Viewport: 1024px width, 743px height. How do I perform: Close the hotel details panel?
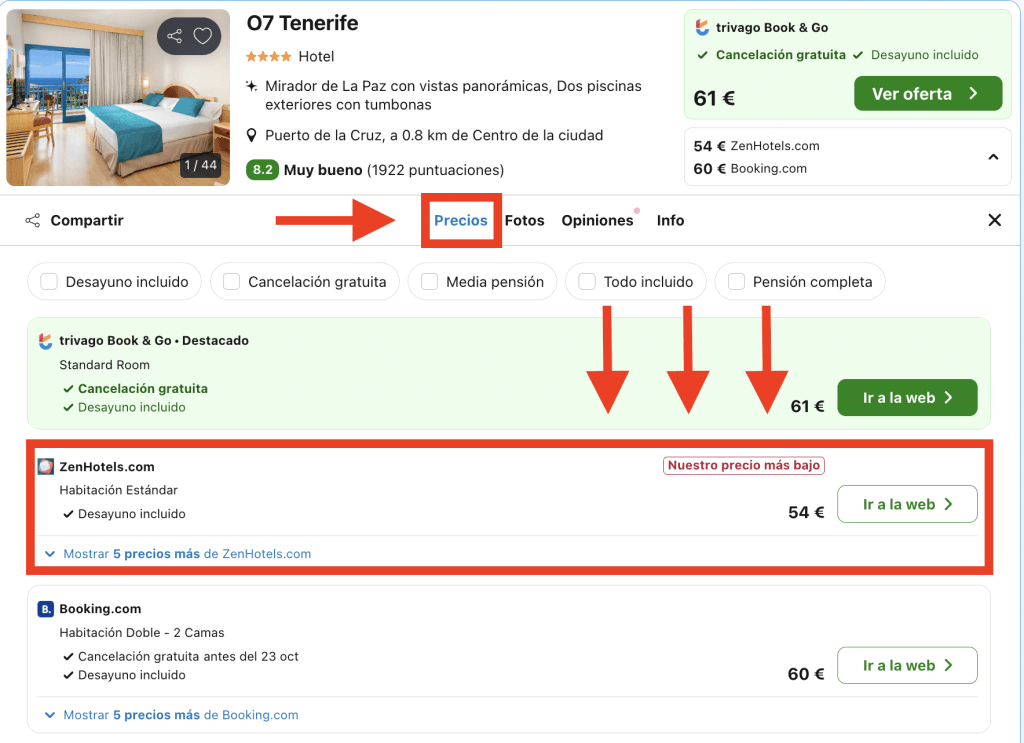(994, 220)
